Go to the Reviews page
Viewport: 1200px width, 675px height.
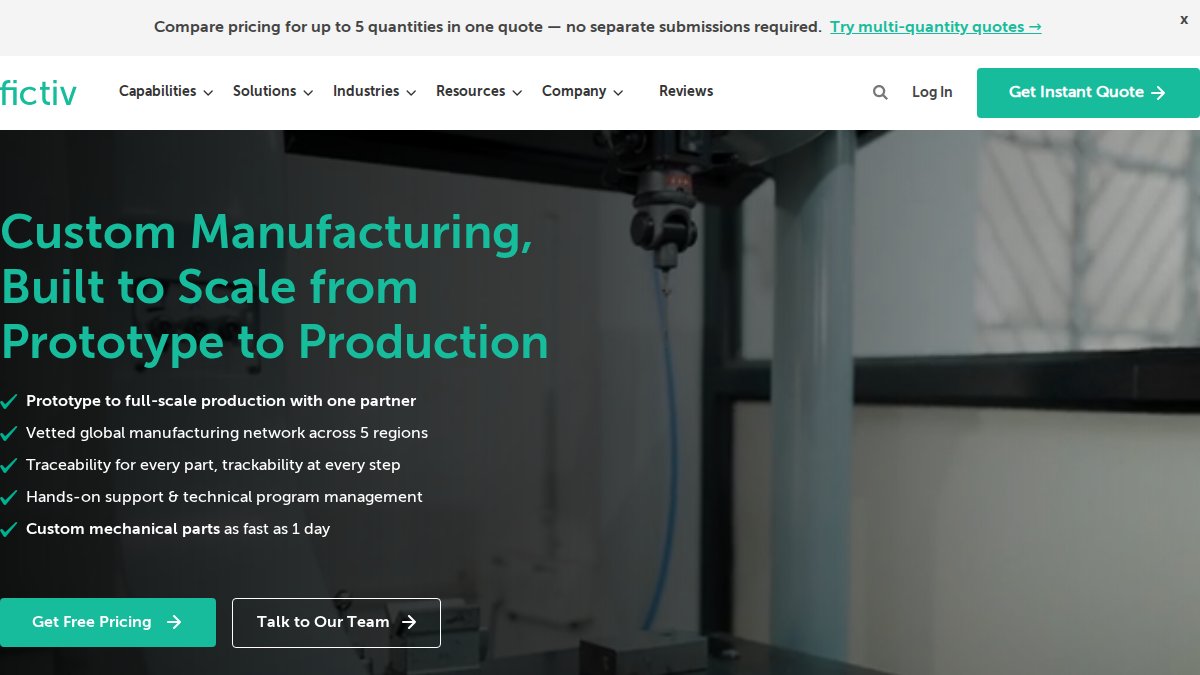coord(686,91)
